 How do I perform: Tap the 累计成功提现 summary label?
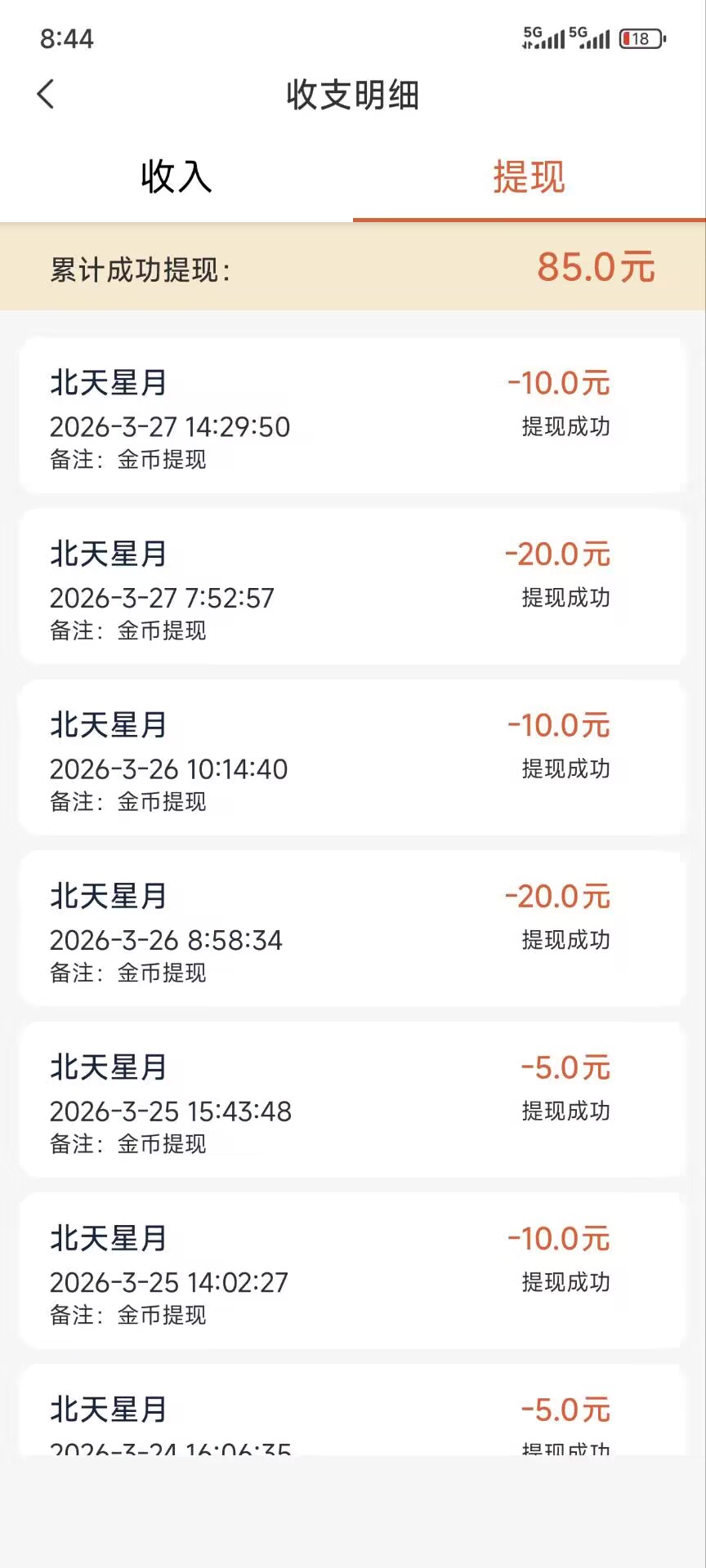click(x=141, y=269)
